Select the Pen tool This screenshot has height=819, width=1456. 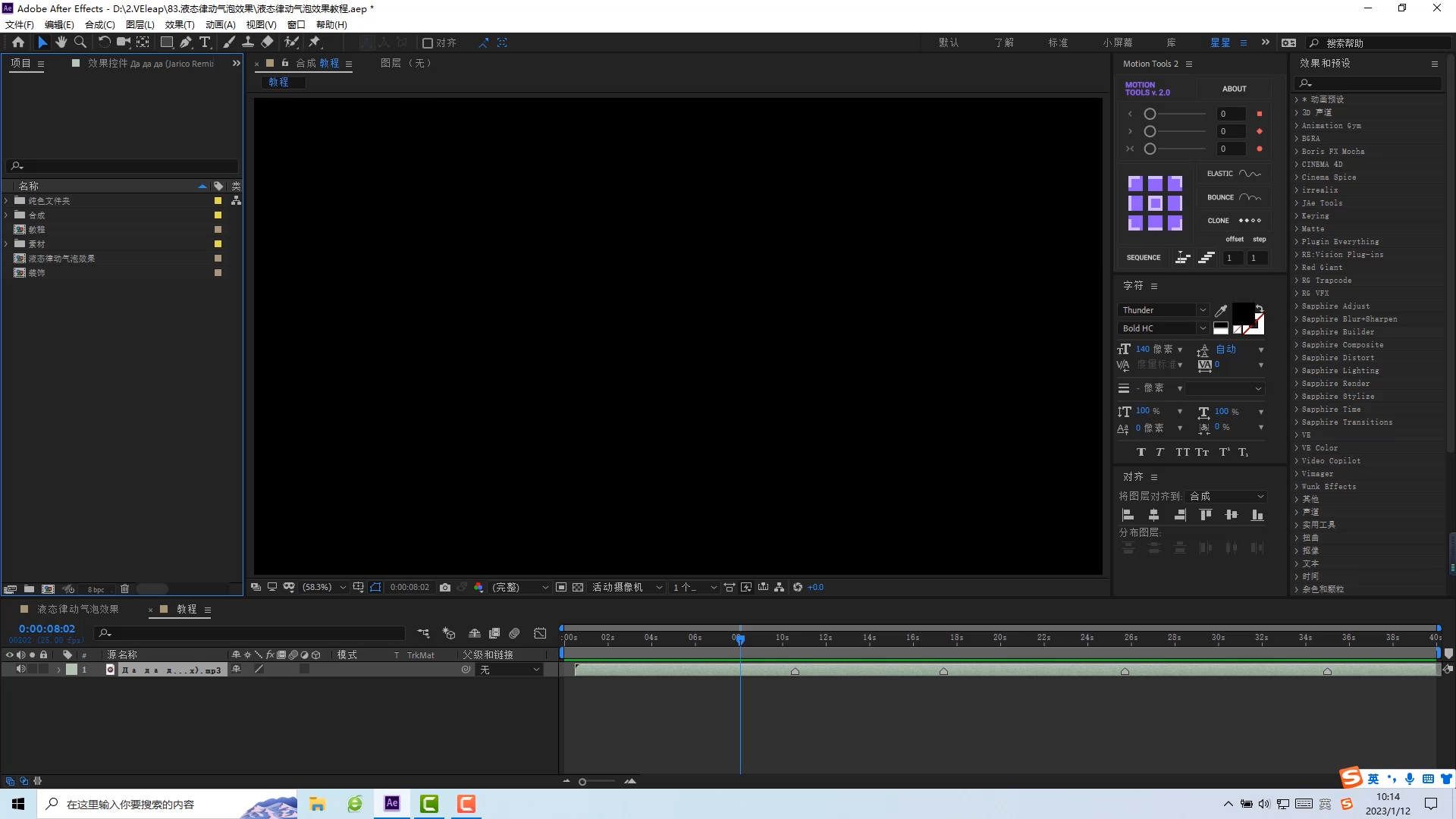(186, 42)
